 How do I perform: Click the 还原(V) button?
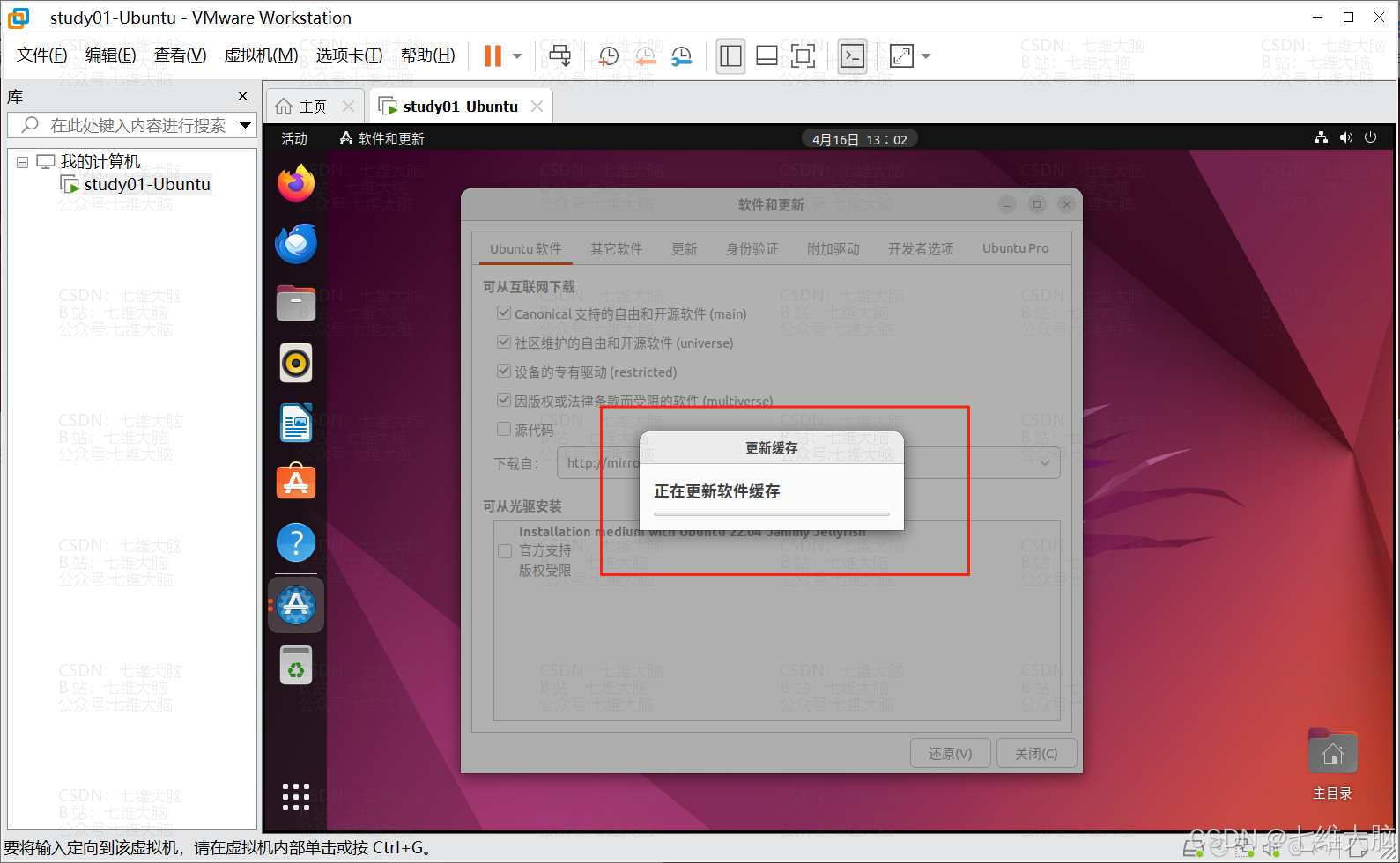point(951,754)
